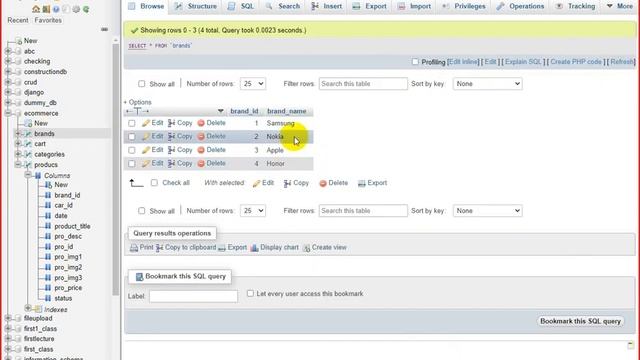This screenshot has width=640, height=360.
Task: Click the pro_price column icon in the tree
Action: tap(48, 288)
